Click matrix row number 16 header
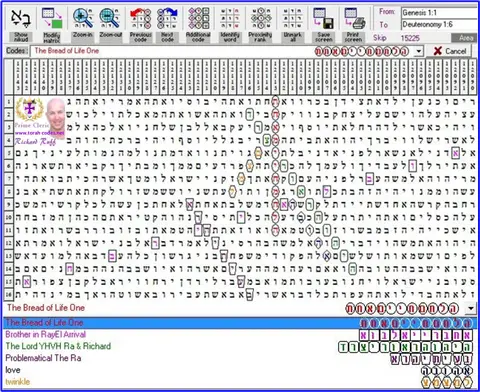Screen dimensions: 480x392 point(9,294)
